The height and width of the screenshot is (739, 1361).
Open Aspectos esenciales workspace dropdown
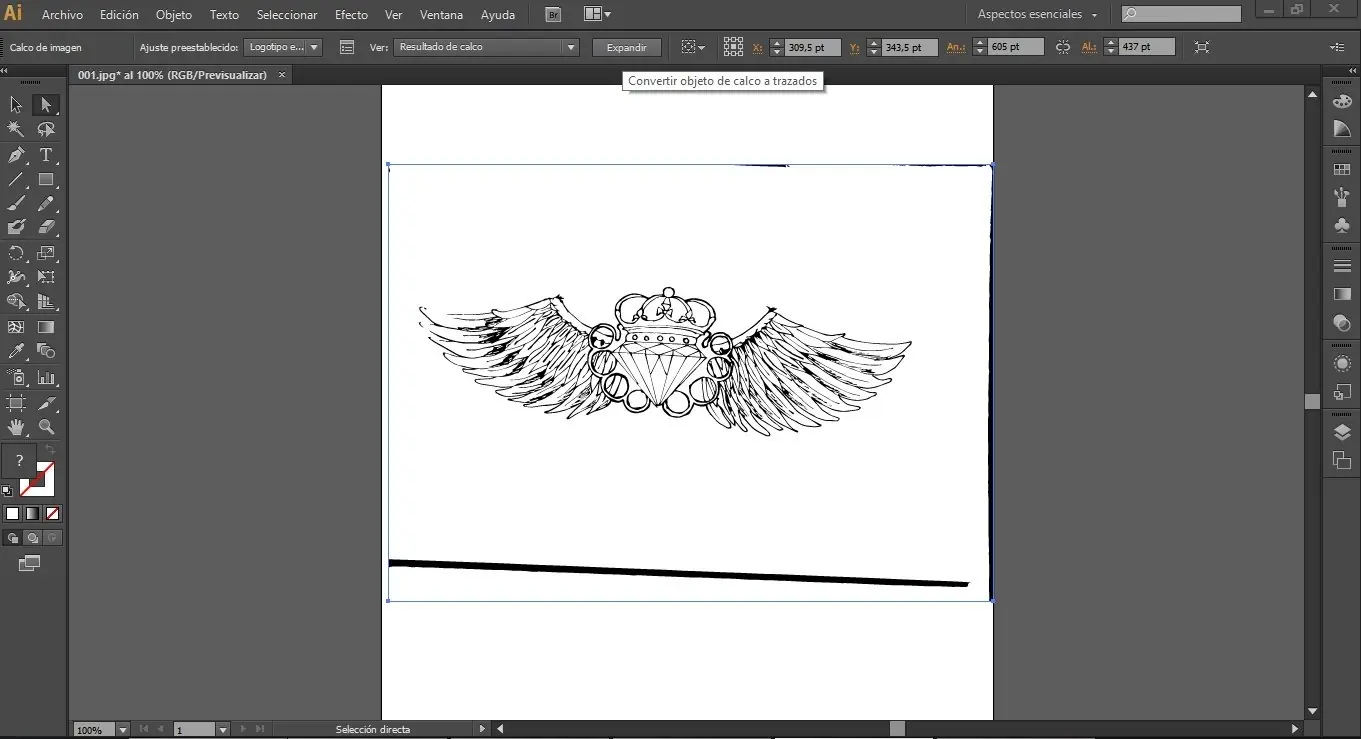(x=1036, y=15)
